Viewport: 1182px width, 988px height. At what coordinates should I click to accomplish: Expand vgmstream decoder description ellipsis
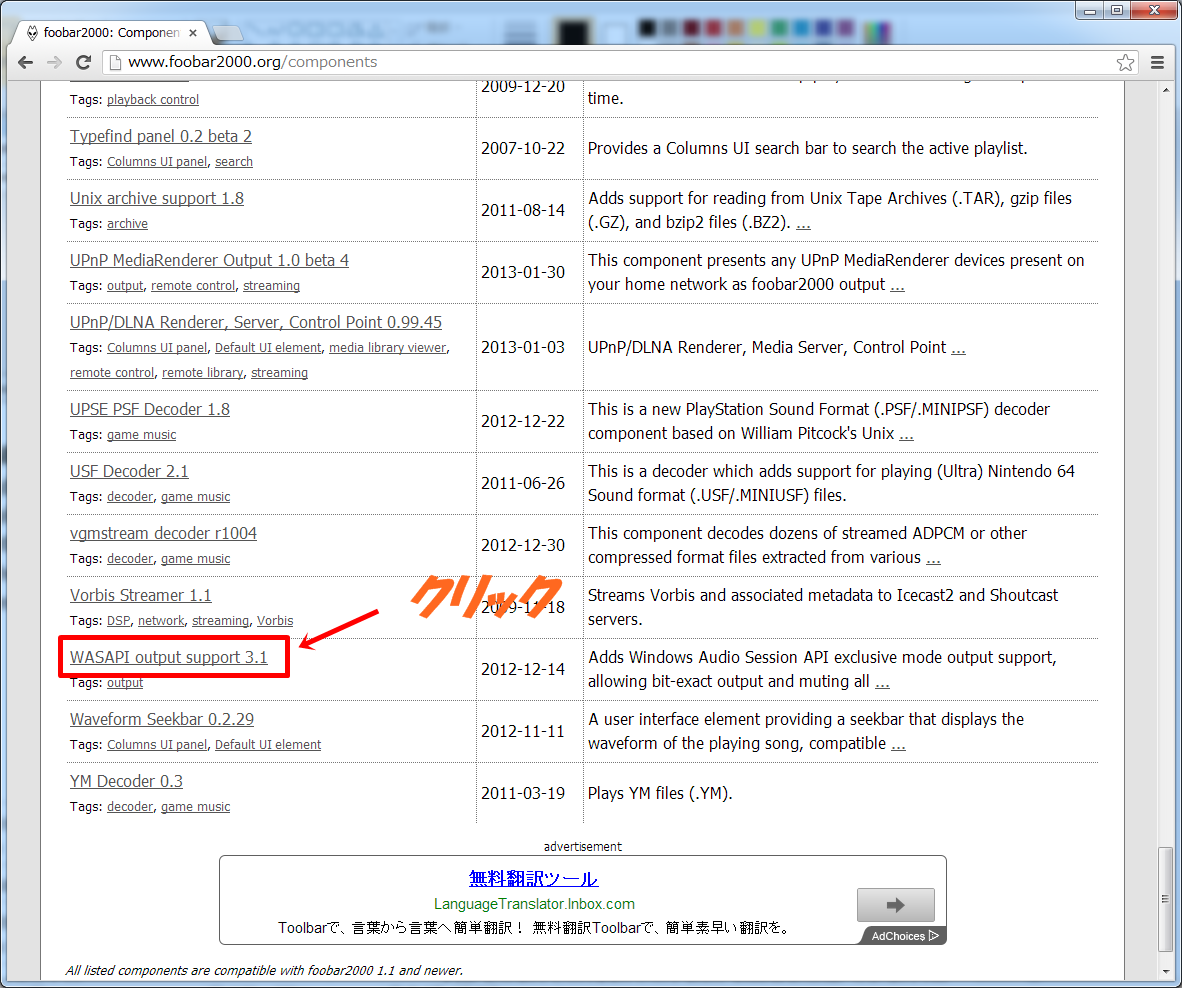tap(933, 558)
